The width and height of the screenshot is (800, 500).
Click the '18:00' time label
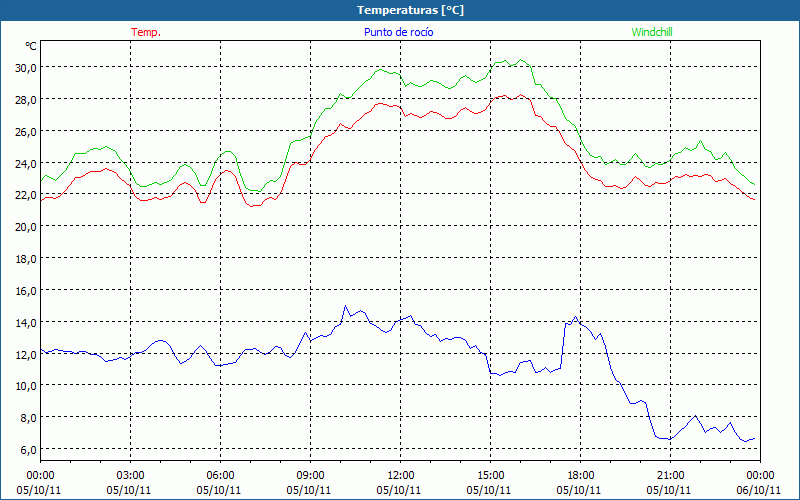[x=581, y=476]
